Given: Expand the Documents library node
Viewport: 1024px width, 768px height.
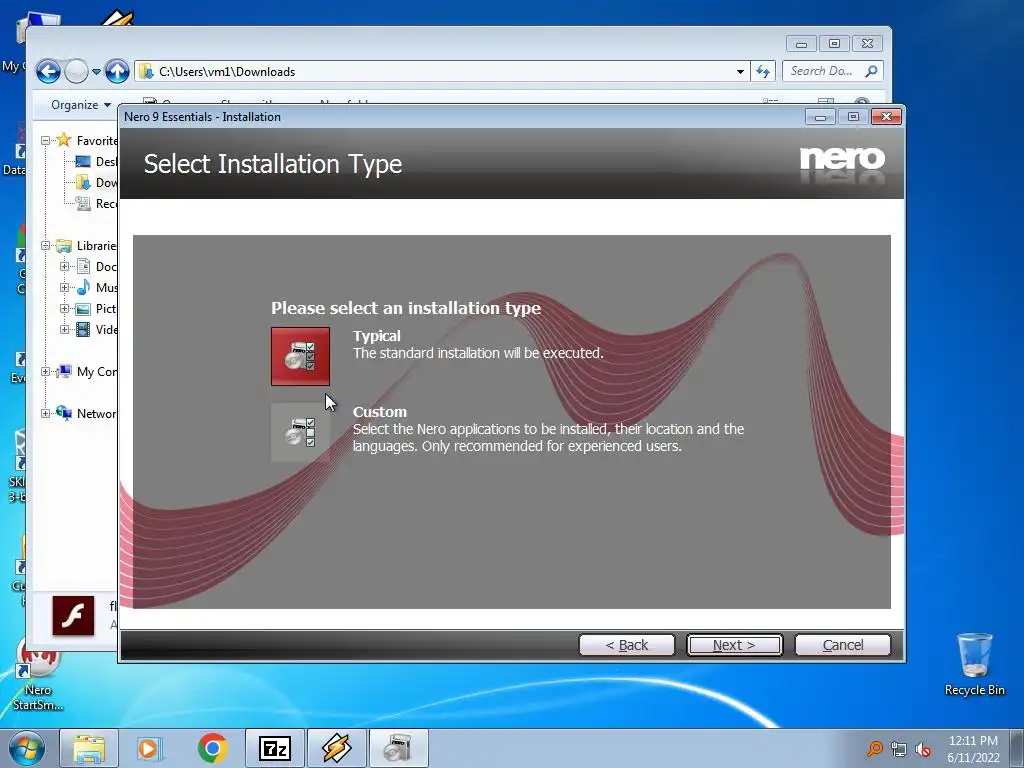Looking at the screenshot, I should pyautogui.click(x=64, y=266).
